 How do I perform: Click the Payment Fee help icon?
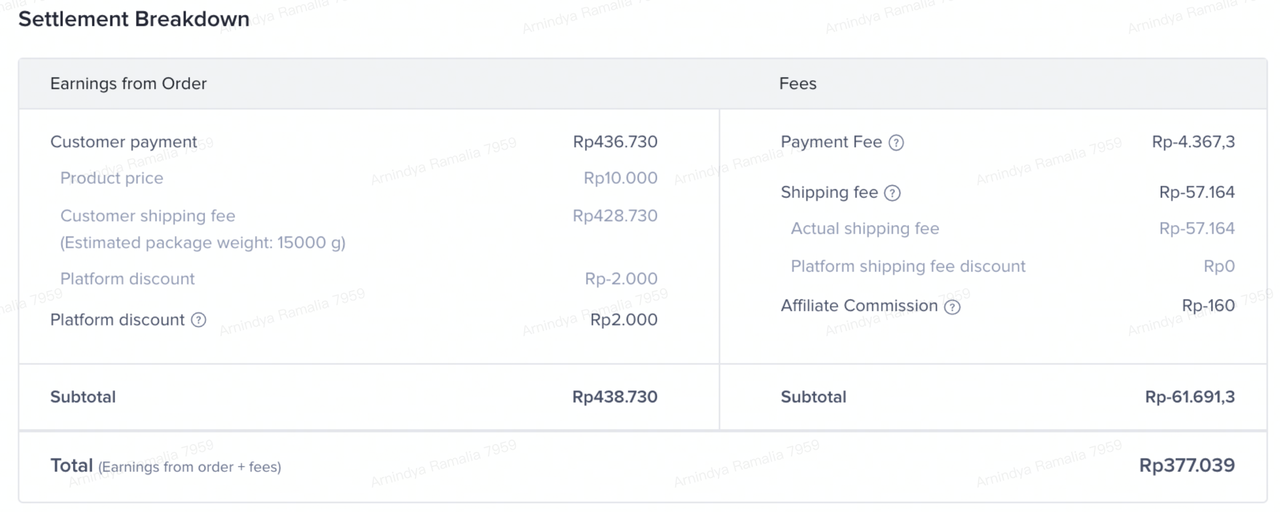point(896,143)
